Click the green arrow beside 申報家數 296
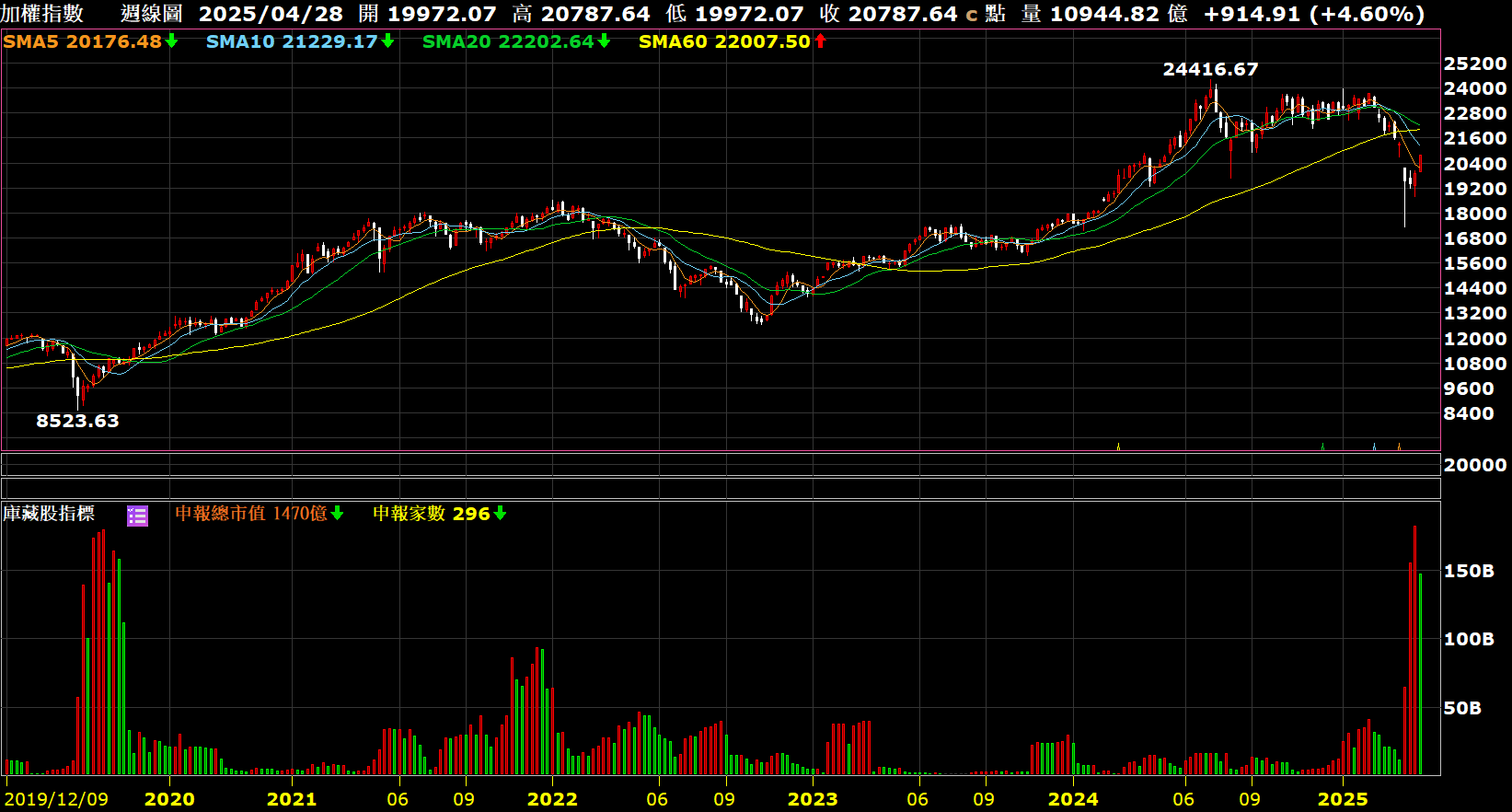Image resolution: width=1512 pixels, height=812 pixels. click(500, 513)
